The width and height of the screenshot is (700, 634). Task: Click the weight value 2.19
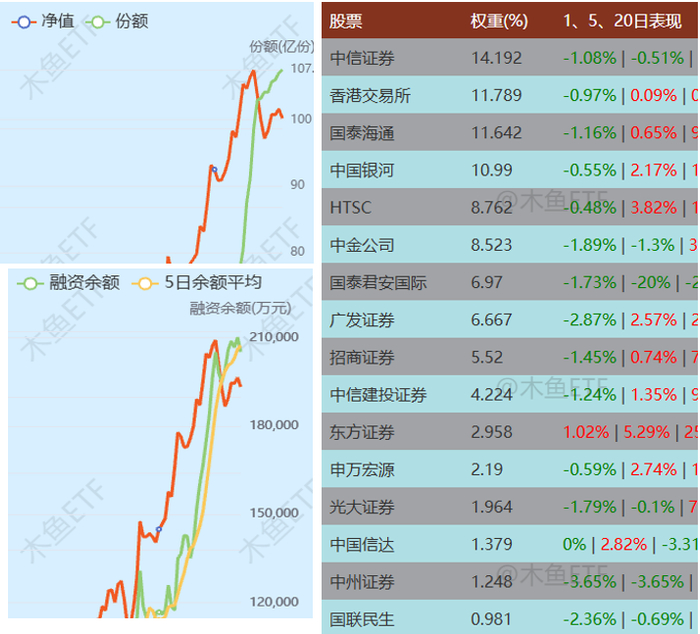point(487,470)
